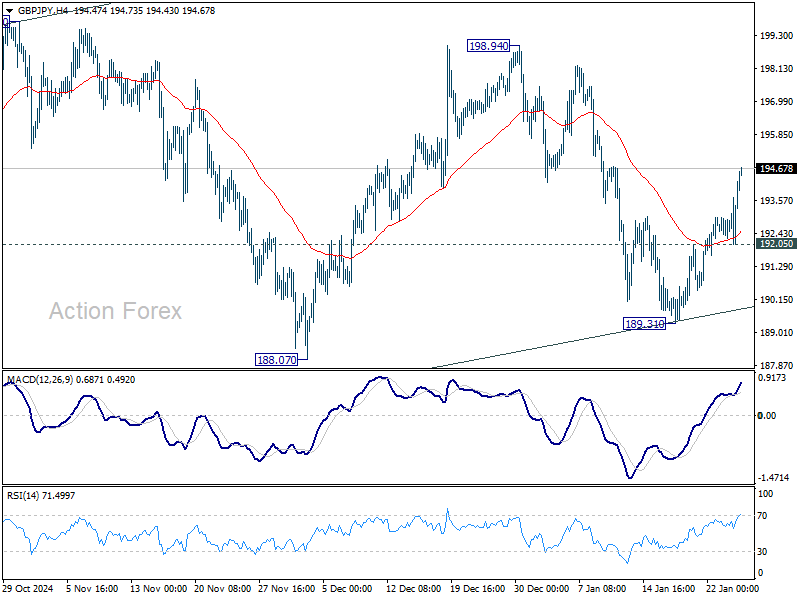Image resolution: width=800 pixels, height=600 pixels.
Task: Click the MACD scale value -1.4714
Action: tap(773, 478)
